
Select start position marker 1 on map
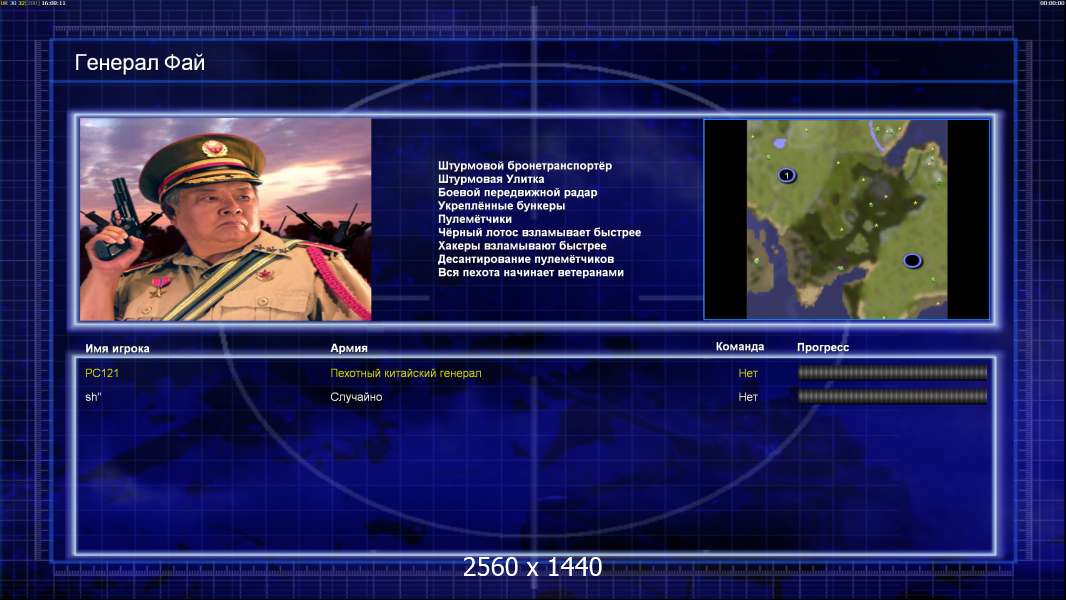click(x=787, y=175)
